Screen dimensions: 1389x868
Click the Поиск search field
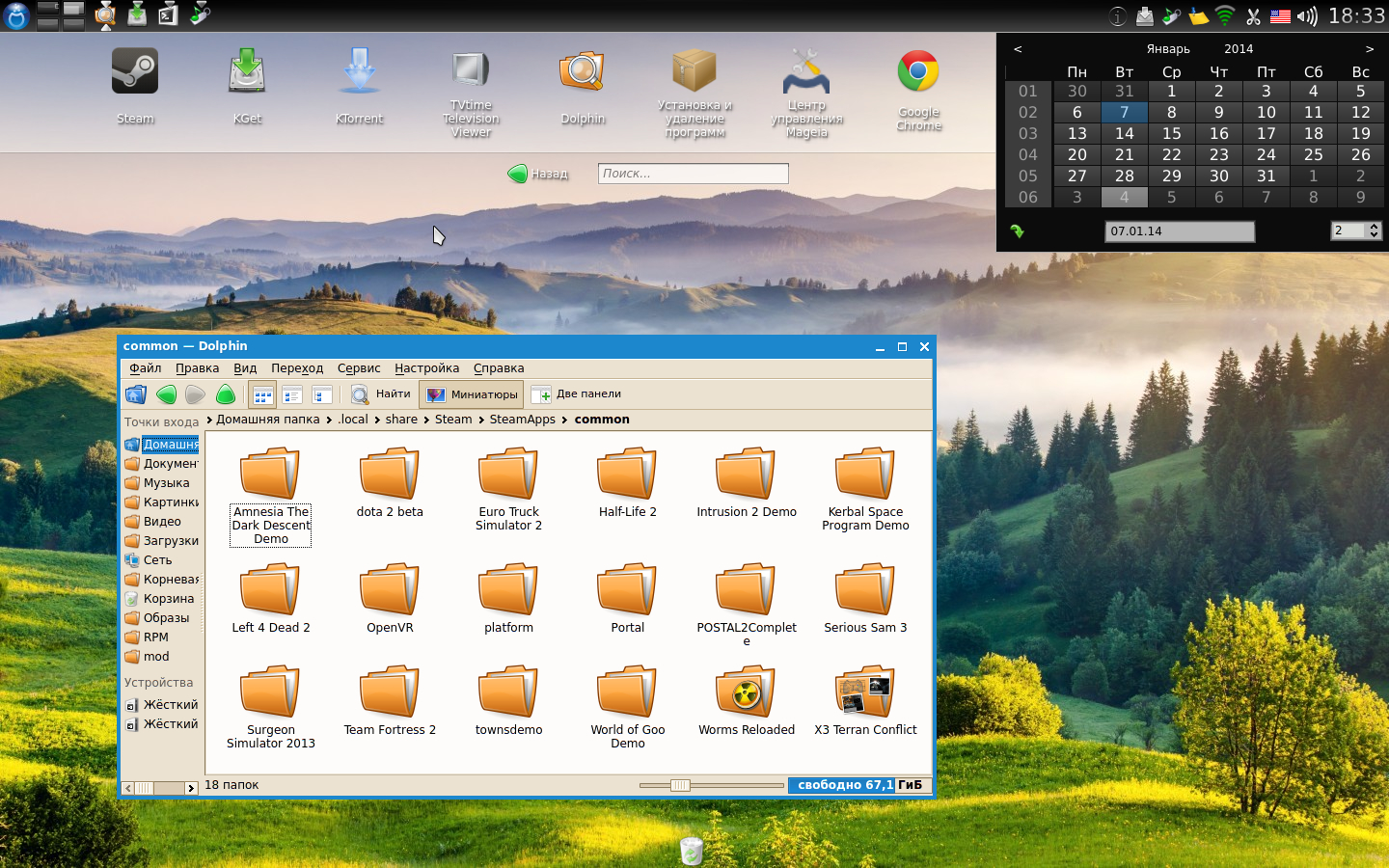click(693, 174)
